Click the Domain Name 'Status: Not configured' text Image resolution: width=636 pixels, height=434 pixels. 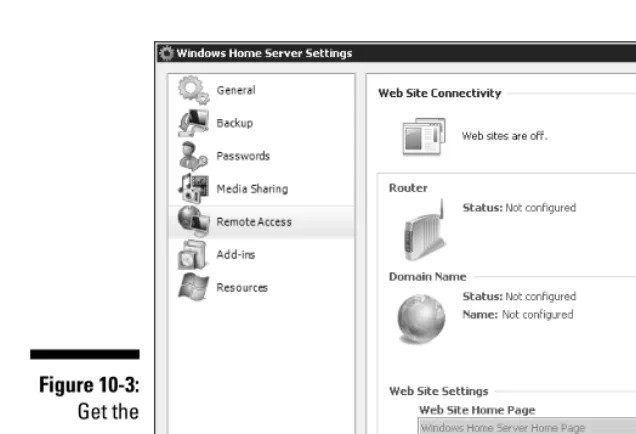519,296
